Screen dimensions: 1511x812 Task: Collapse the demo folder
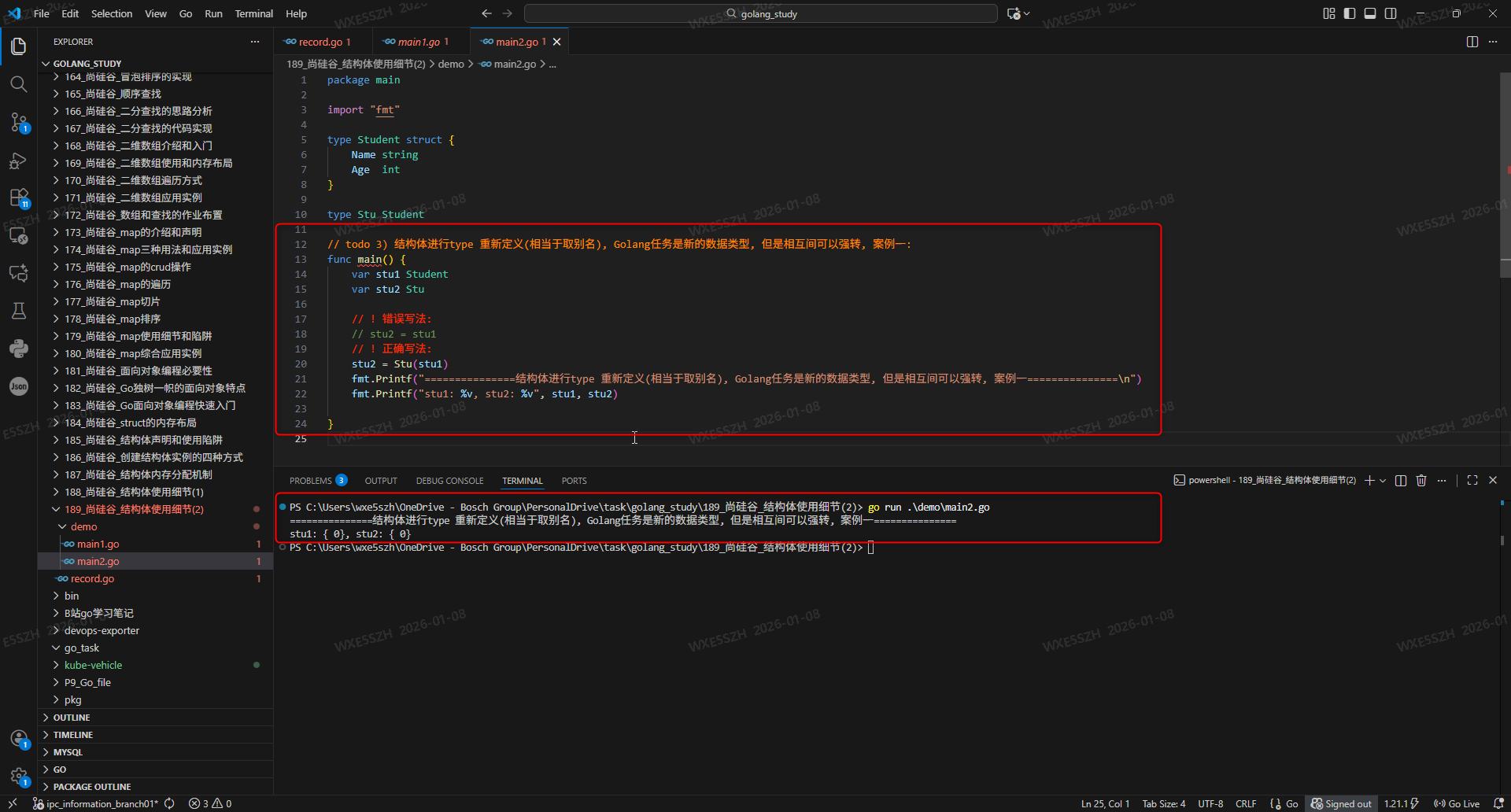pos(156,526)
